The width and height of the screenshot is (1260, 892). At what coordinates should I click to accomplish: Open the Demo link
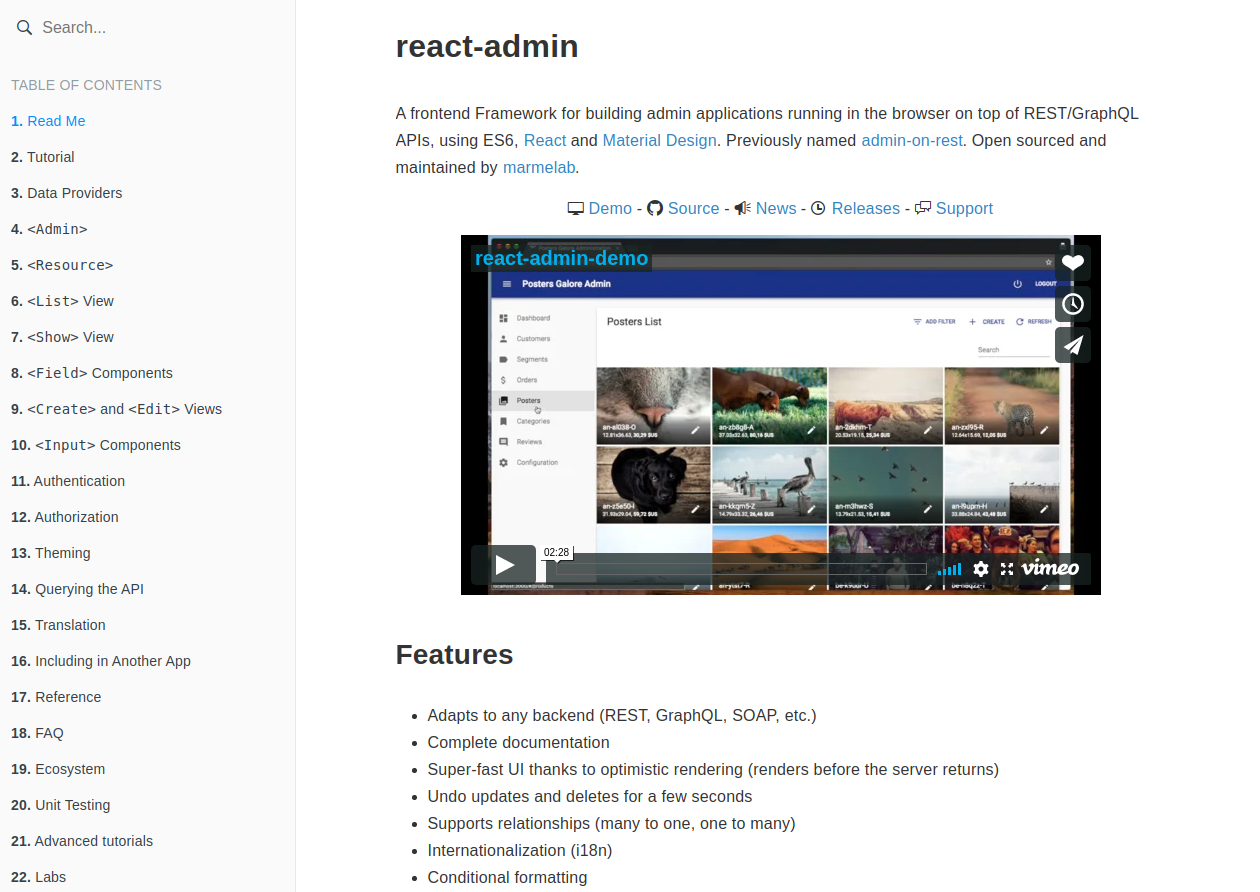pos(610,208)
